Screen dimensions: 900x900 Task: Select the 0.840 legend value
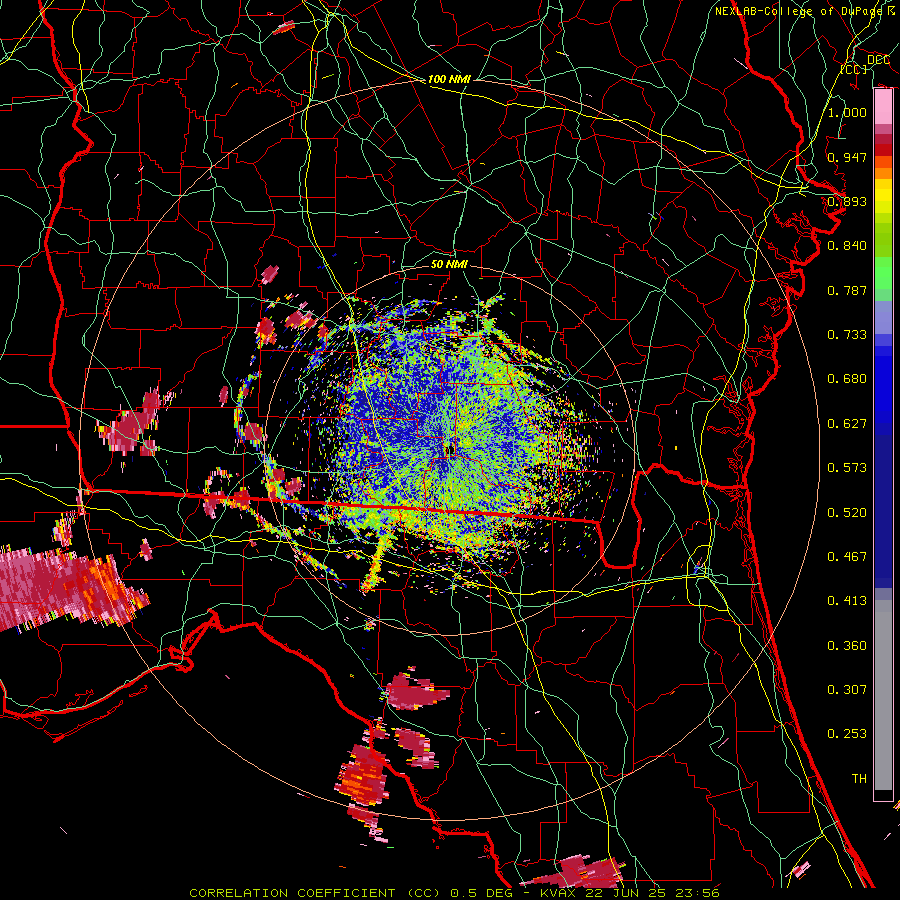(847, 246)
